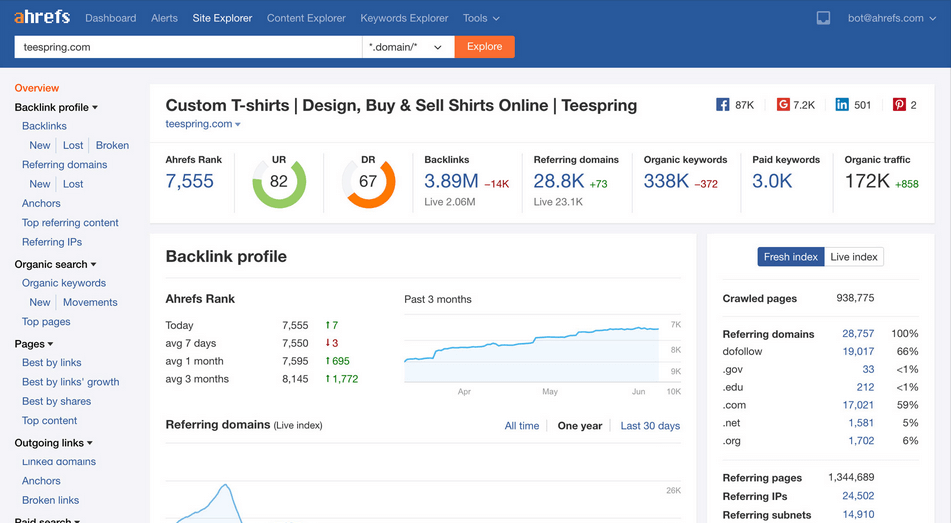Open New backlinks link beside Lost
This screenshot has width=952, height=523.
[39, 145]
